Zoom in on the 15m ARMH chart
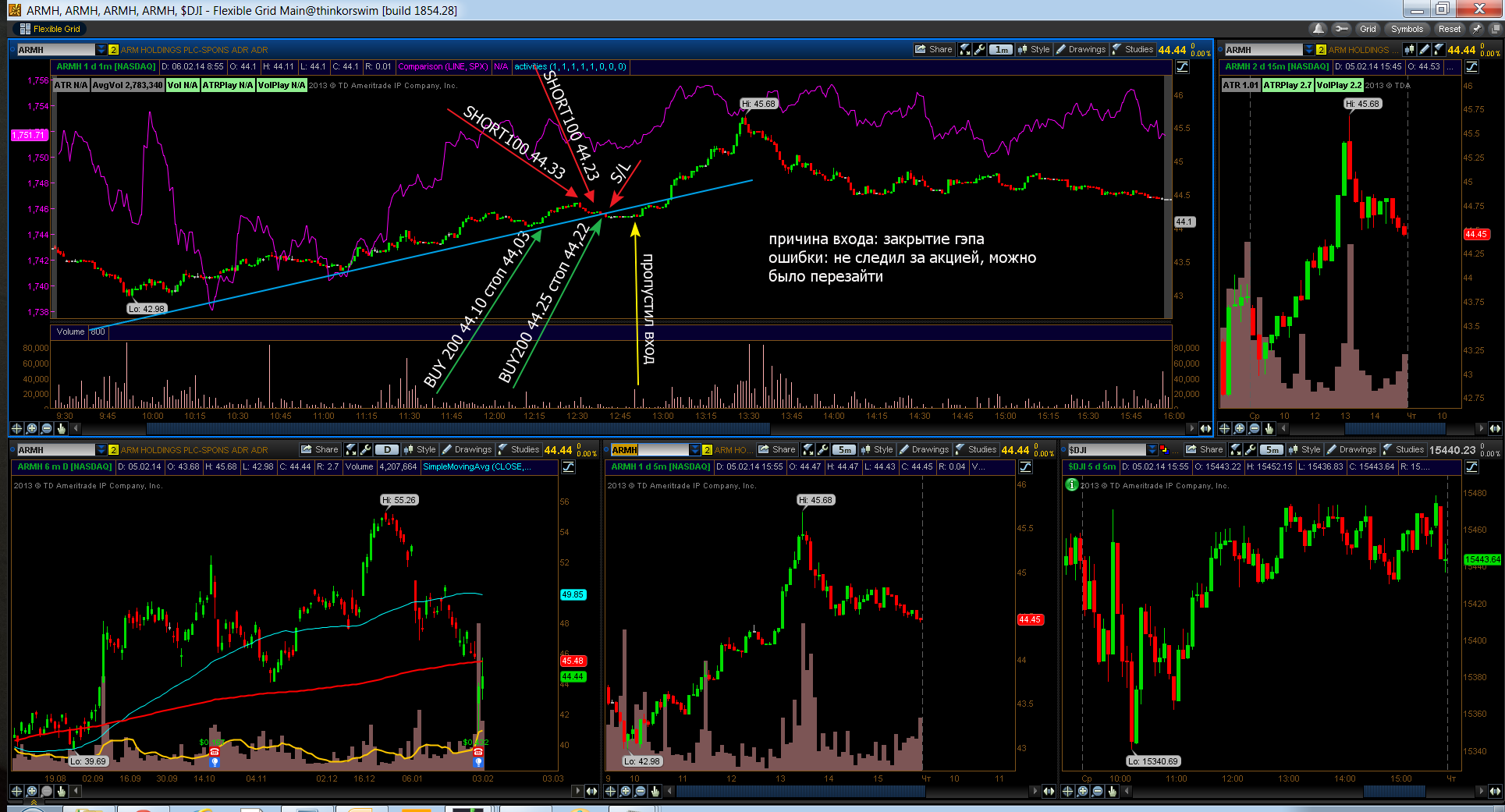 click(x=1239, y=428)
